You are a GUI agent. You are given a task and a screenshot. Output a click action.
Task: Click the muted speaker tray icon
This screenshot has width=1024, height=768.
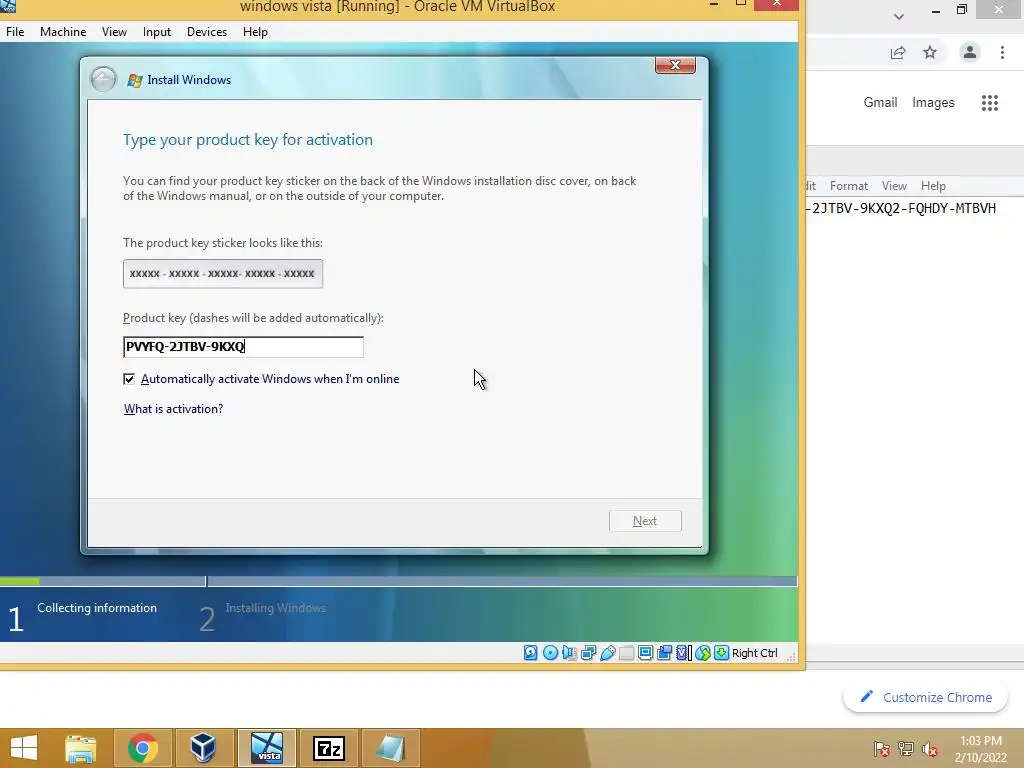929,748
